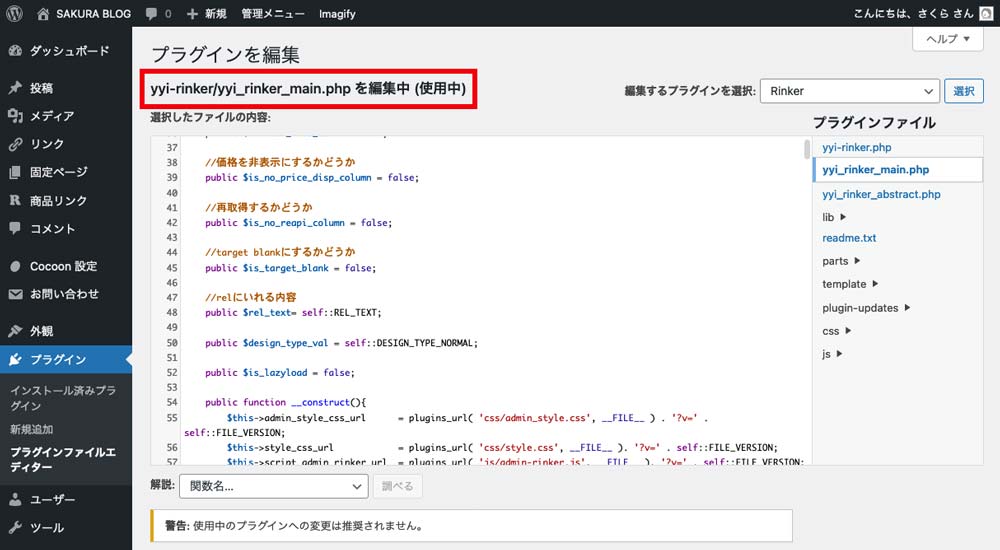Click the 投稿 pin icon
Viewport: 1000px width, 550px height.
coord(15,88)
